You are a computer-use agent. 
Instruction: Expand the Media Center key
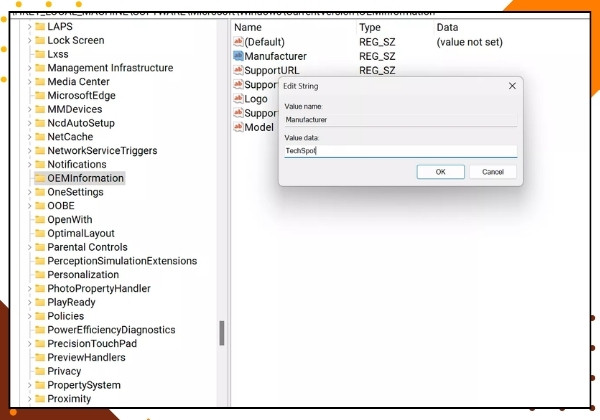[29, 82]
